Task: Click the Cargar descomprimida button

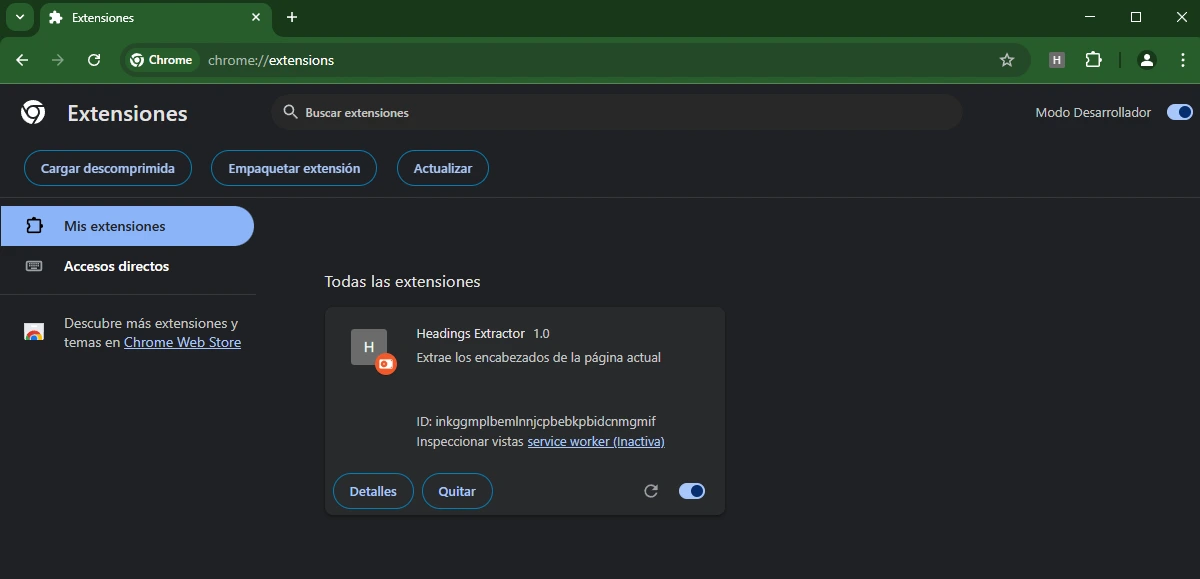Action: [107, 168]
